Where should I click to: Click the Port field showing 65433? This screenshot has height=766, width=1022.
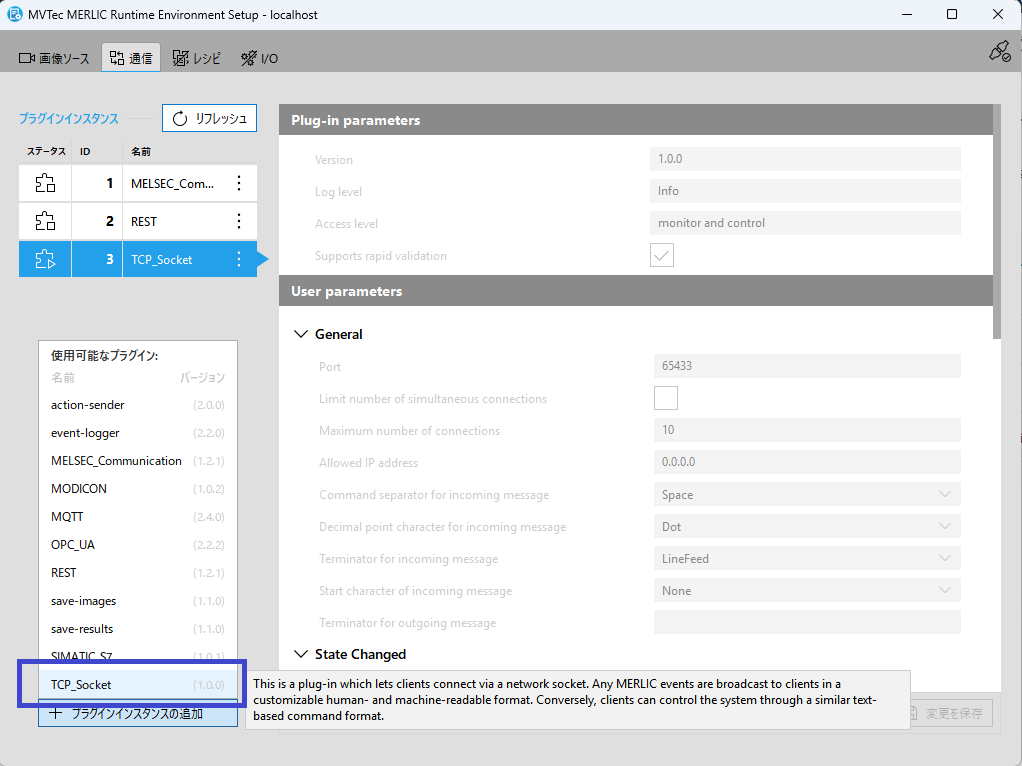pos(807,366)
